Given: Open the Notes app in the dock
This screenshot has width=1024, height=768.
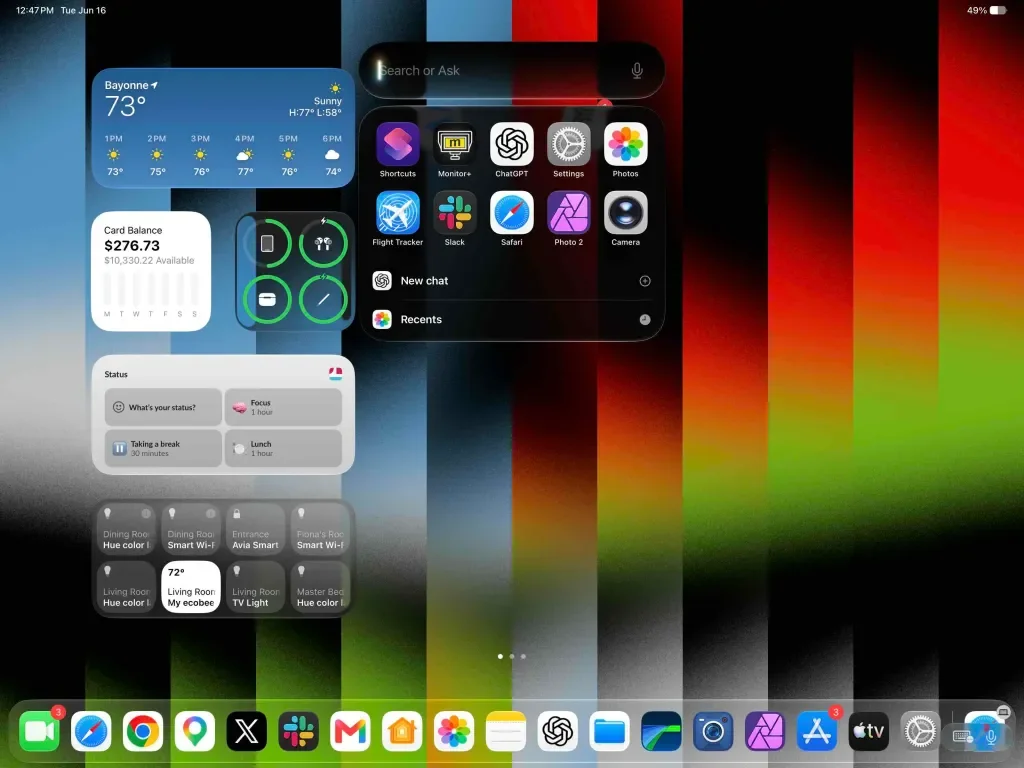Looking at the screenshot, I should point(505,731).
